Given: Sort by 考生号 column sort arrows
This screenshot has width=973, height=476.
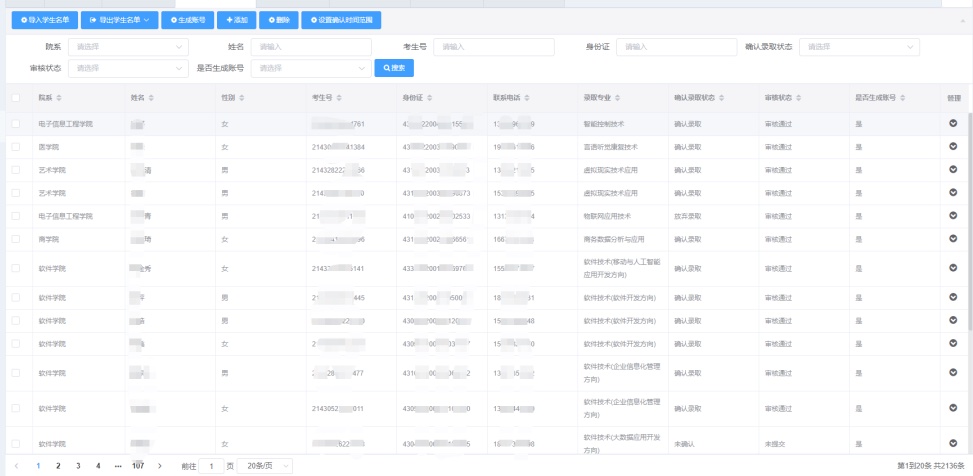Looking at the screenshot, I should (342, 98).
